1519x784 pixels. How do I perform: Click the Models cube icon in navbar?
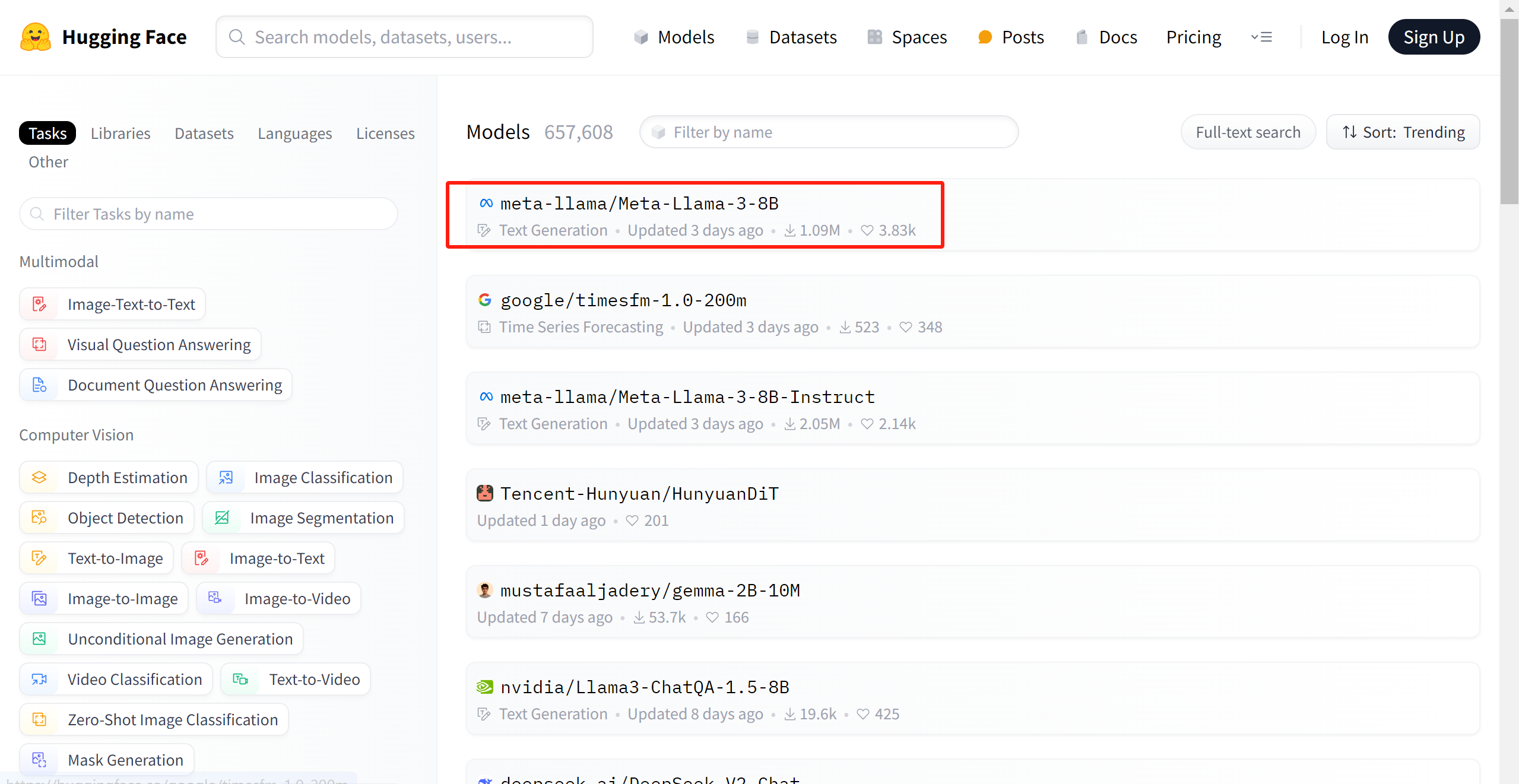point(640,37)
